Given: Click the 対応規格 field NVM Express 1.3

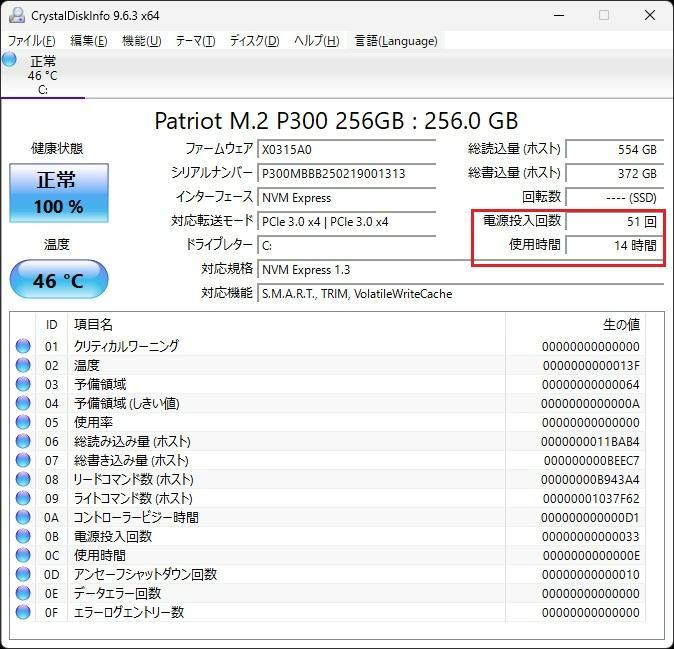Looking at the screenshot, I should click(461, 269).
